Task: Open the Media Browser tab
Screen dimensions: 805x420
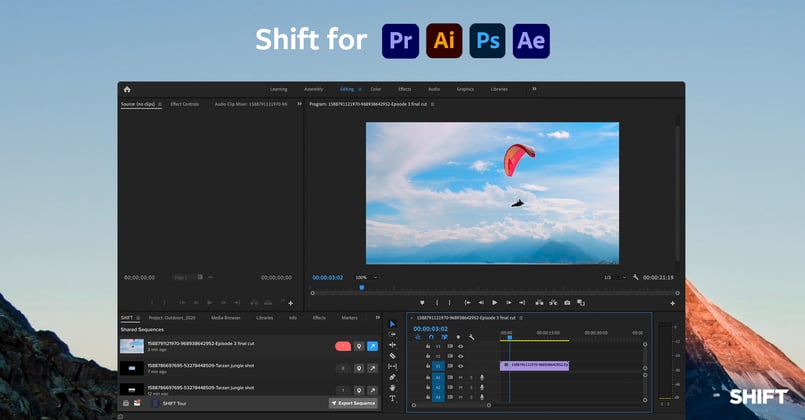Action: pyautogui.click(x=225, y=318)
